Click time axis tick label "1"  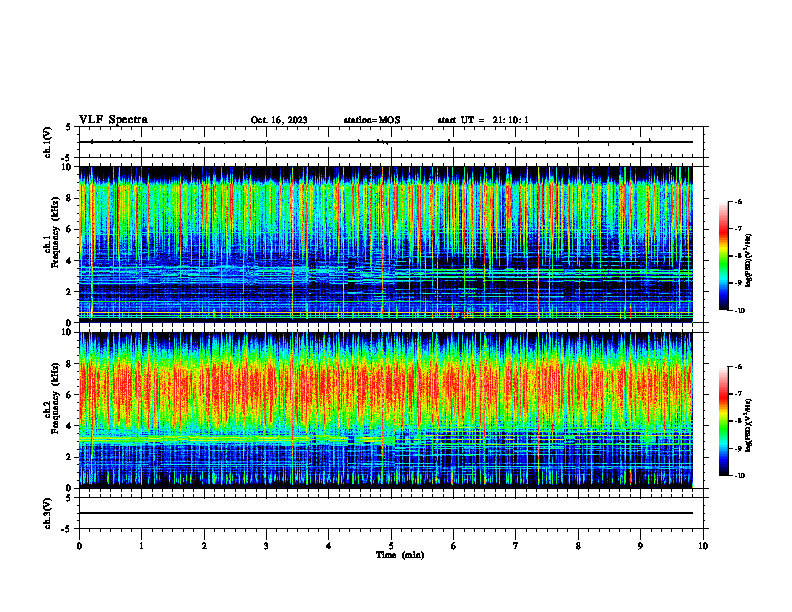(x=141, y=546)
